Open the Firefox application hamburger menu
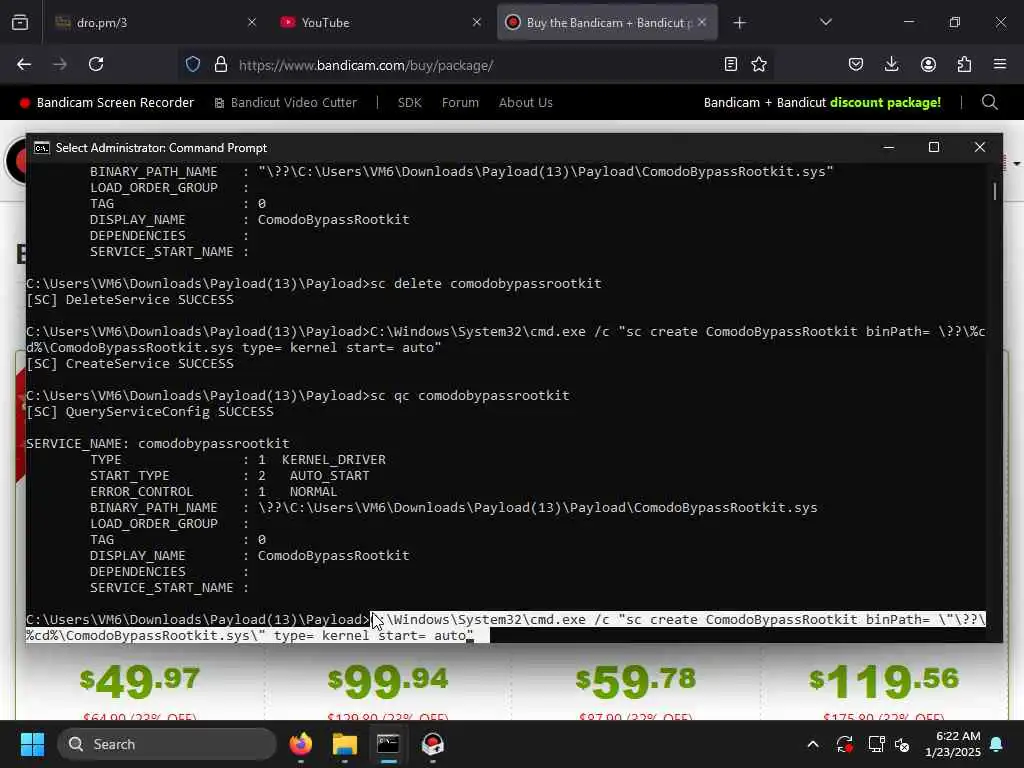Screen dimensions: 1024x768 pos(1000,64)
